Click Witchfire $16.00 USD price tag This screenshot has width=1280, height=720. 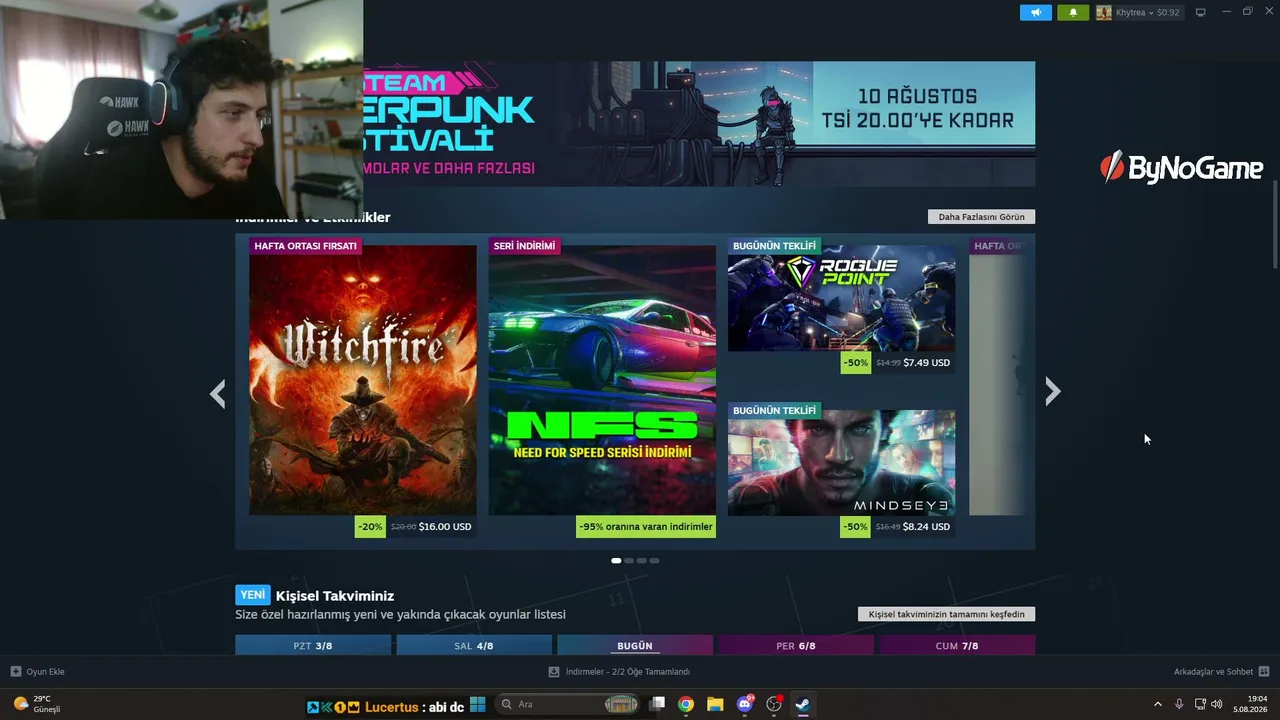[x=444, y=527]
